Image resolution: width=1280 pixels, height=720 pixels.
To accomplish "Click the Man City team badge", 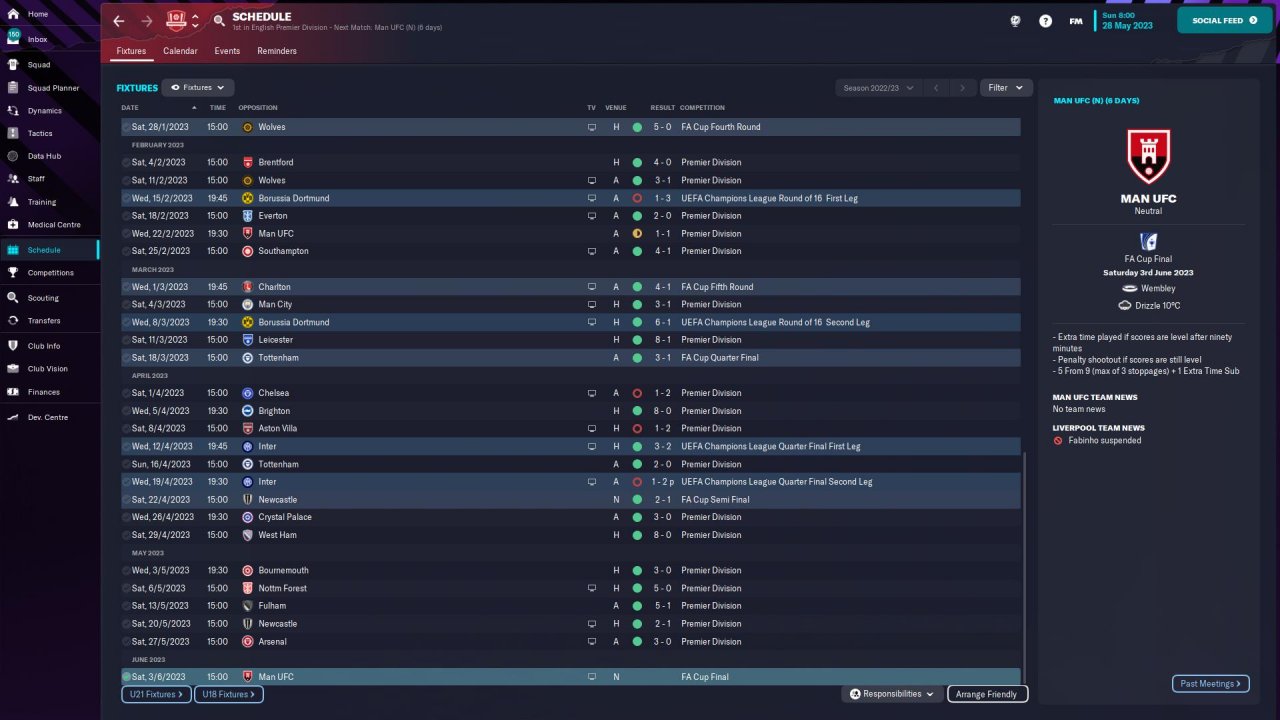I will (x=248, y=305).
